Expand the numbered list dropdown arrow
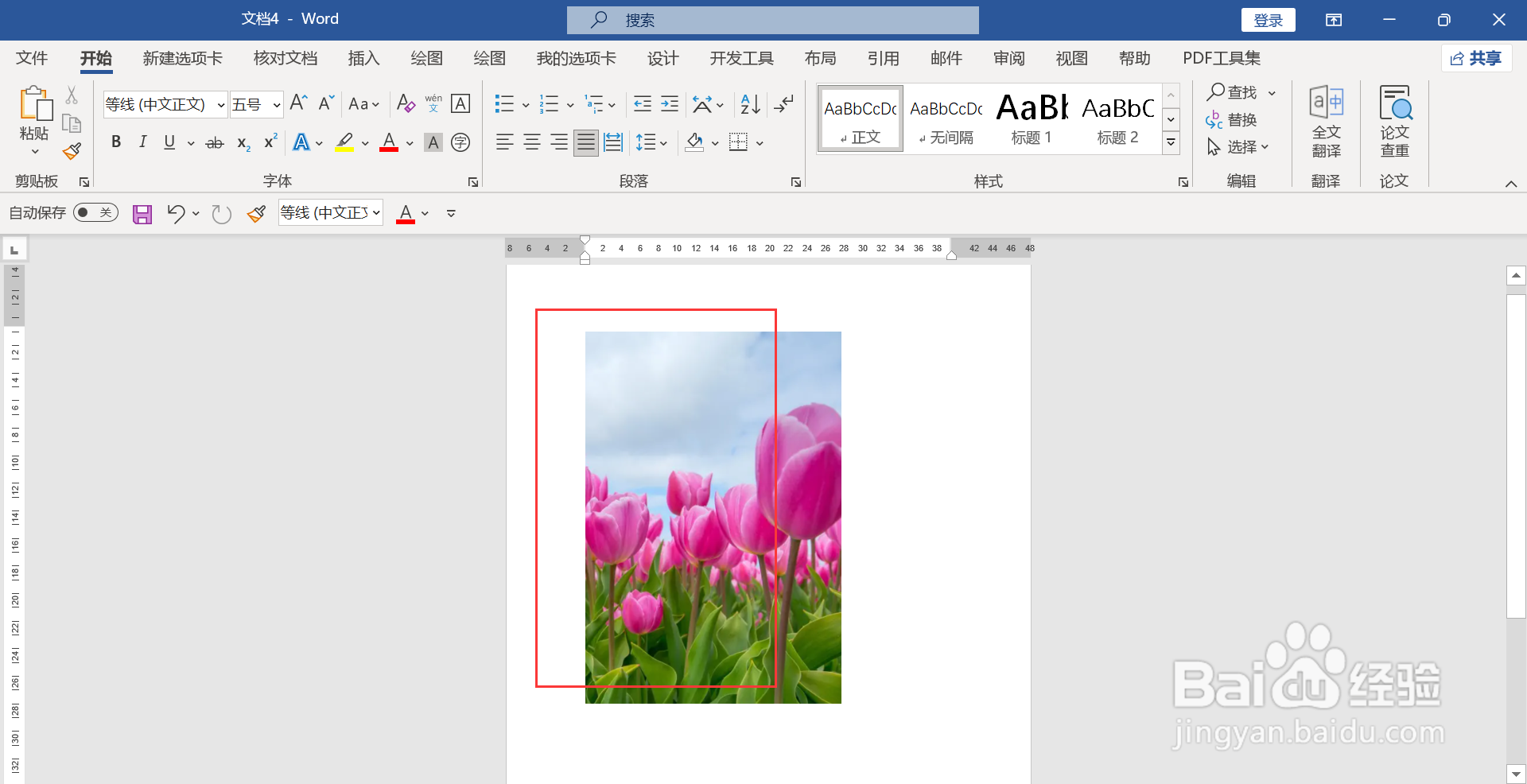Image resolution: width=1527 pixels, height=784 pixels. pos(570,104)
